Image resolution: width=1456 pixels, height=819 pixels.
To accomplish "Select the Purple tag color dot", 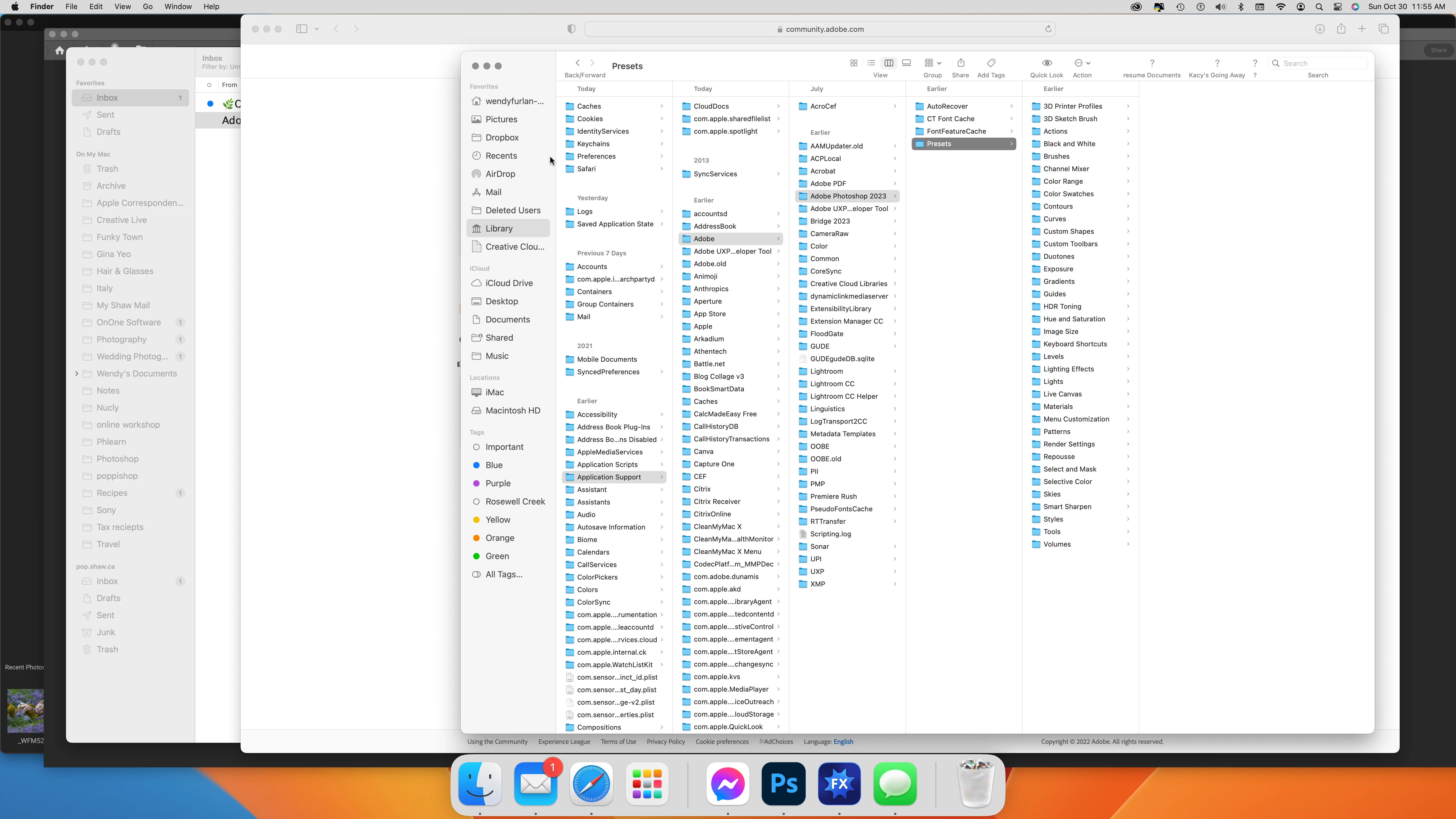I will pos(476,483).
